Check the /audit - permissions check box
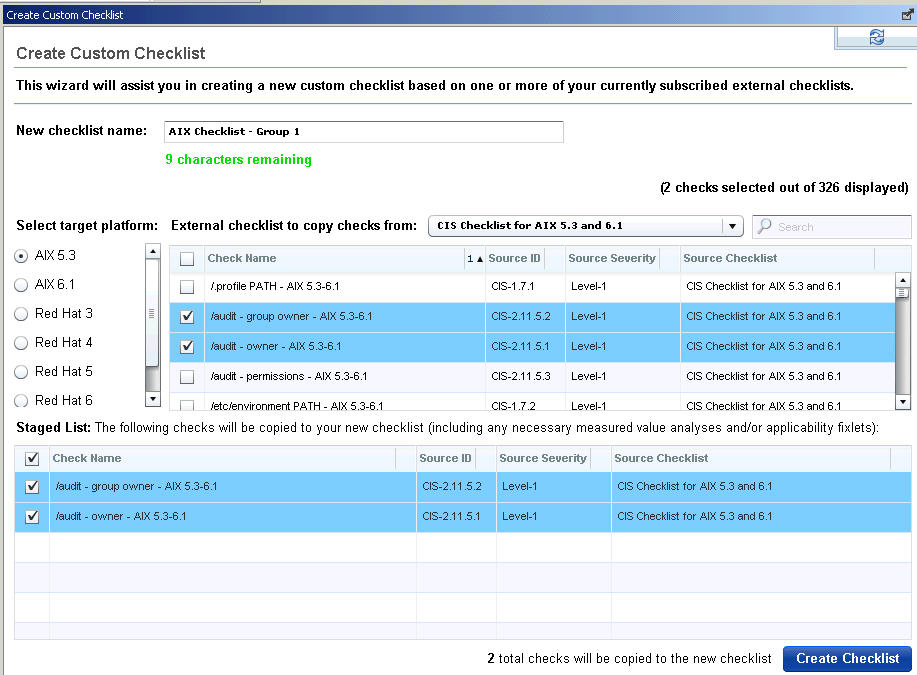 [187, 377]
